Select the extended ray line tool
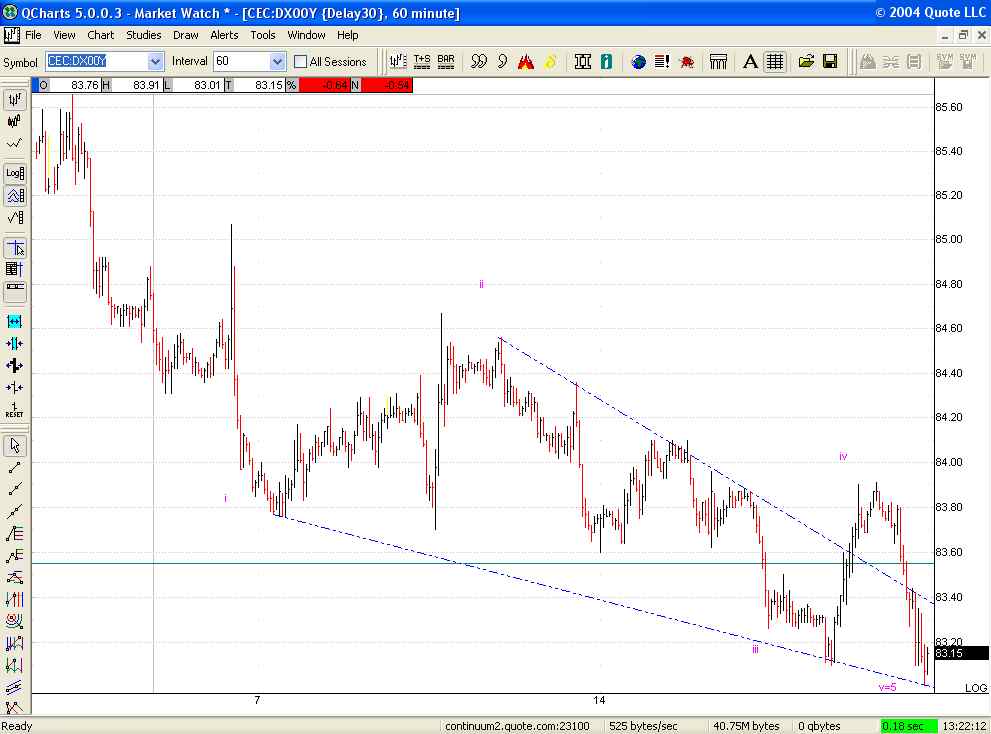The height and width of the screenshot is (734, 991). point(14,489)
